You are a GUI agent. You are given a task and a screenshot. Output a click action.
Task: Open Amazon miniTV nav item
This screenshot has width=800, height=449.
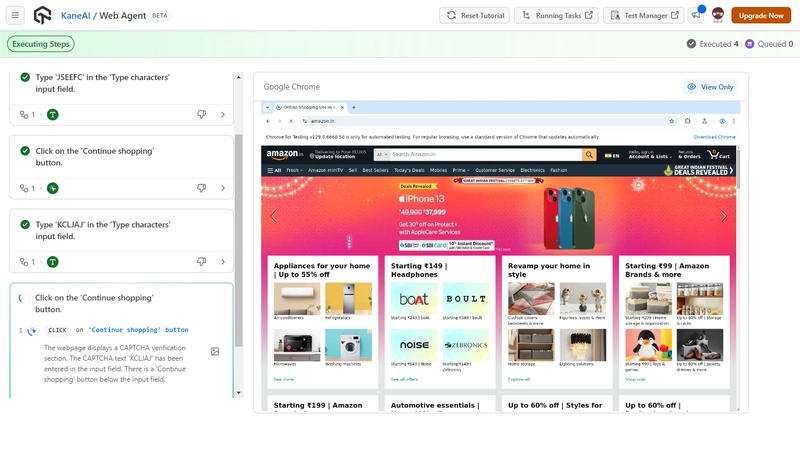[x=326, y=170]
